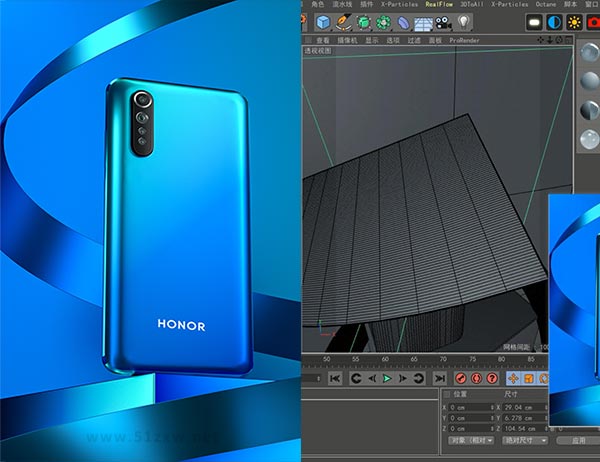
Task: Click the grip handle left of 查看 menu
Action: pos(308,40)
